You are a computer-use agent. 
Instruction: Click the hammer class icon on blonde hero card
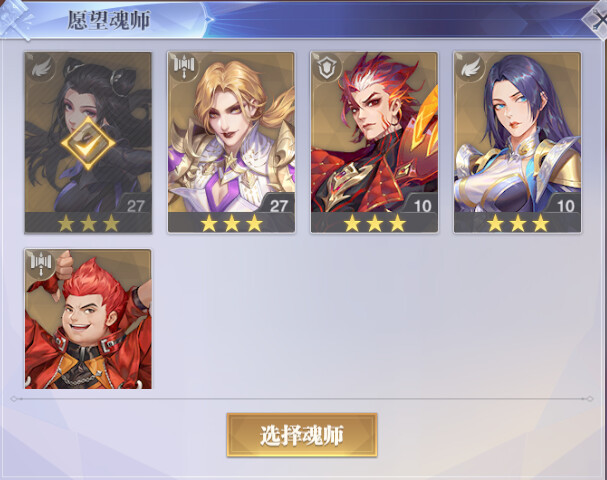tap(183, 67)
